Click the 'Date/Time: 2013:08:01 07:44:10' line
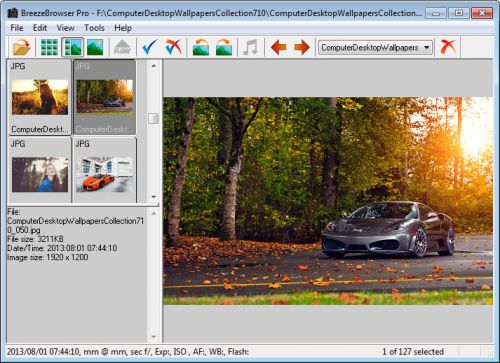The width and height of the screenshot is (500, 363). (x=62, y=248)
